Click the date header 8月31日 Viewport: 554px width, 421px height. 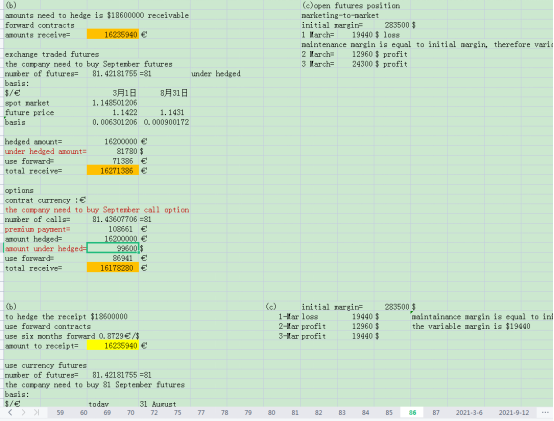coord(173,93)
